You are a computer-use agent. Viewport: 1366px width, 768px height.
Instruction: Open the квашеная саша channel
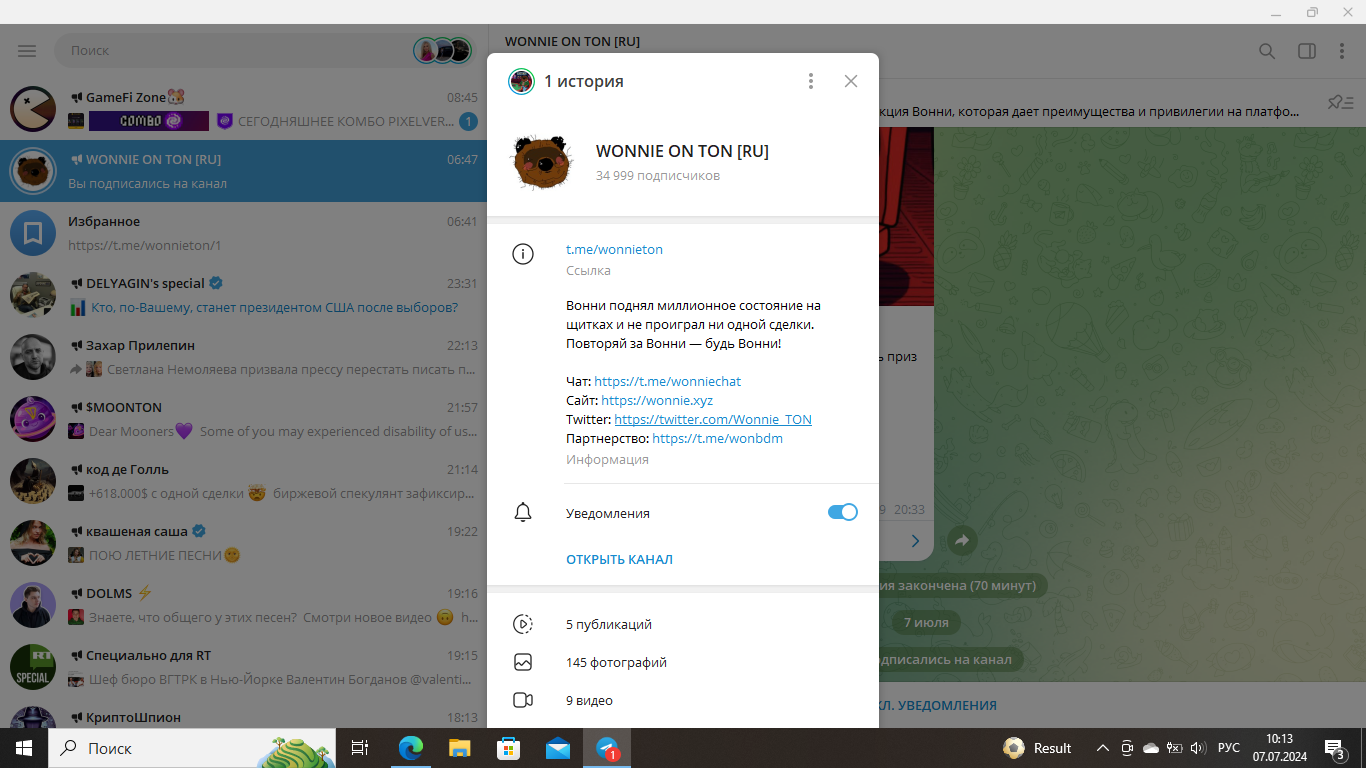[x=244, y=543]
